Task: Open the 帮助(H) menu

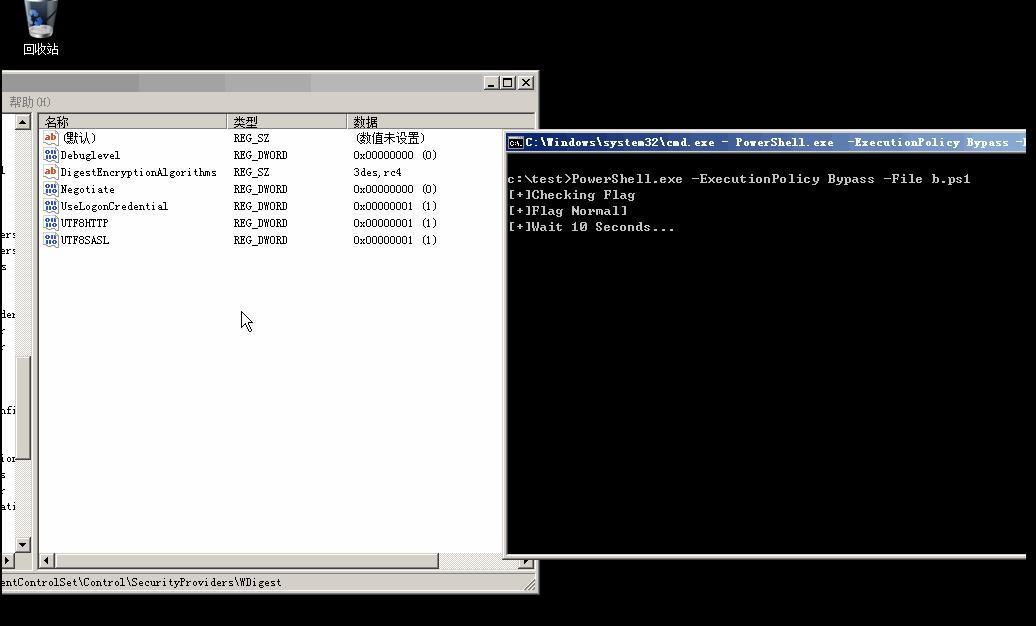Action: (30, 102)
